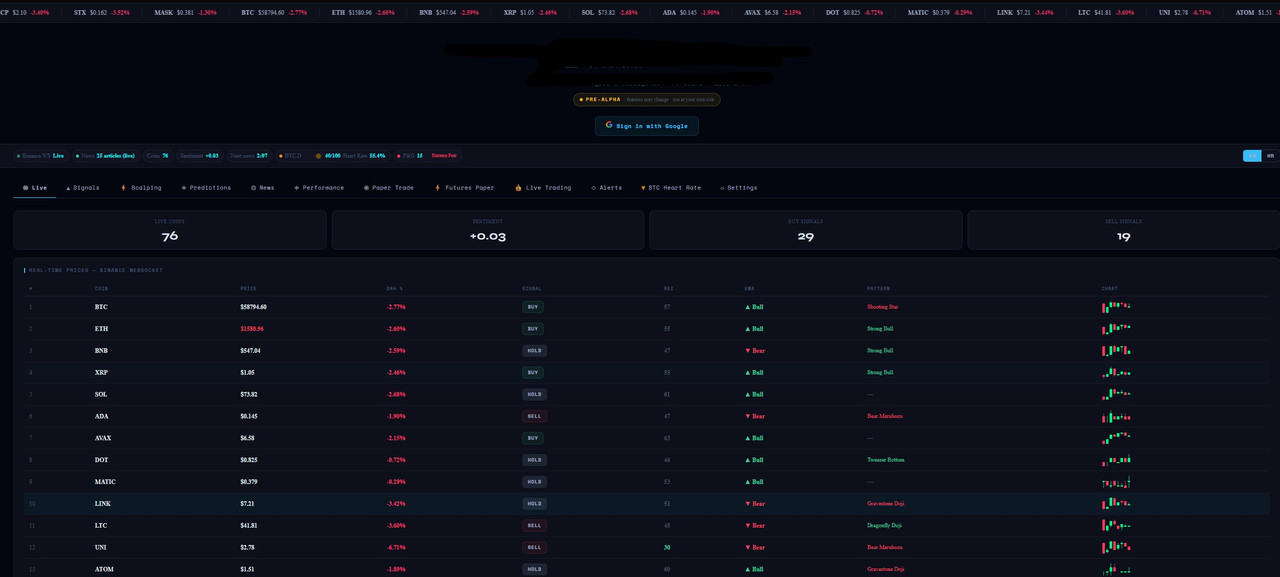Click MASK in the top ticker

pyautogui.click(x=185, y=12)
